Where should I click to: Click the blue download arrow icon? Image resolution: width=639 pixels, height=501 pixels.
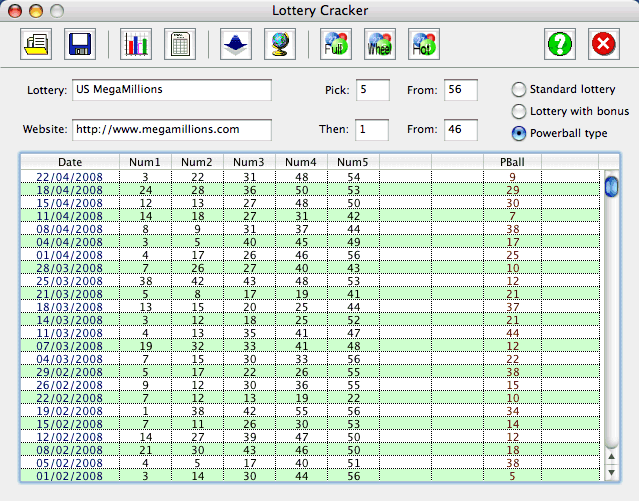point(236,44)
